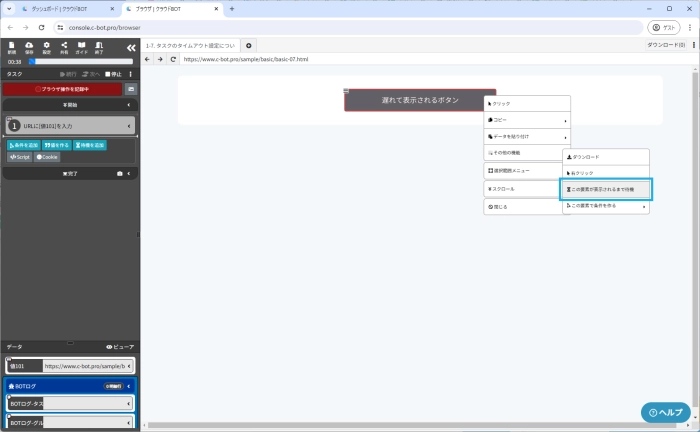The width and height of the screenshot is (700, 432).
Task: Open the 設定 gear settings icon
Action: pos(46,46)
